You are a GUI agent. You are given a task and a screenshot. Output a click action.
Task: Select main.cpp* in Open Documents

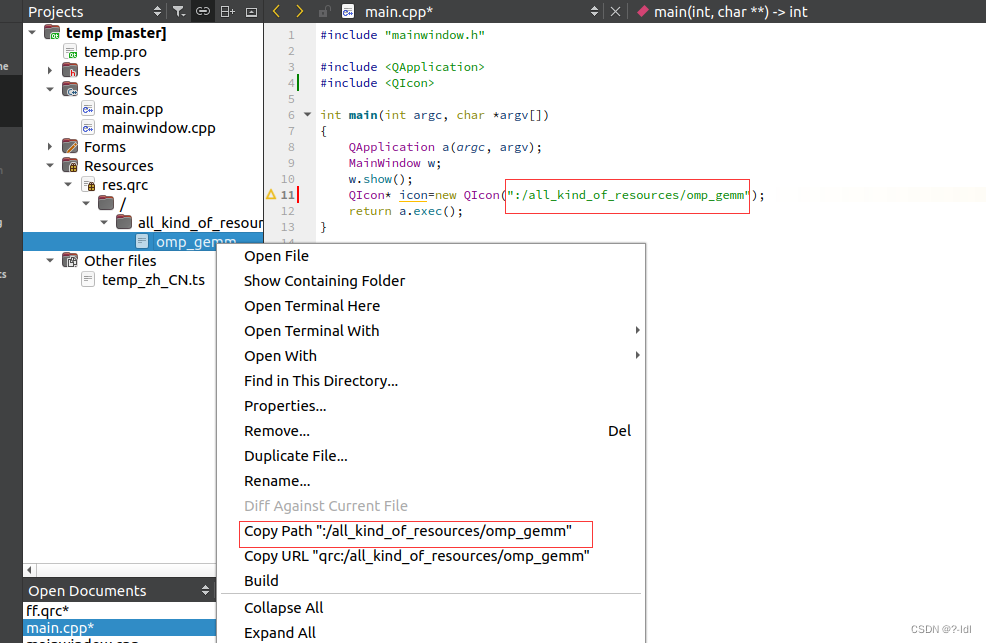(119, 627)
